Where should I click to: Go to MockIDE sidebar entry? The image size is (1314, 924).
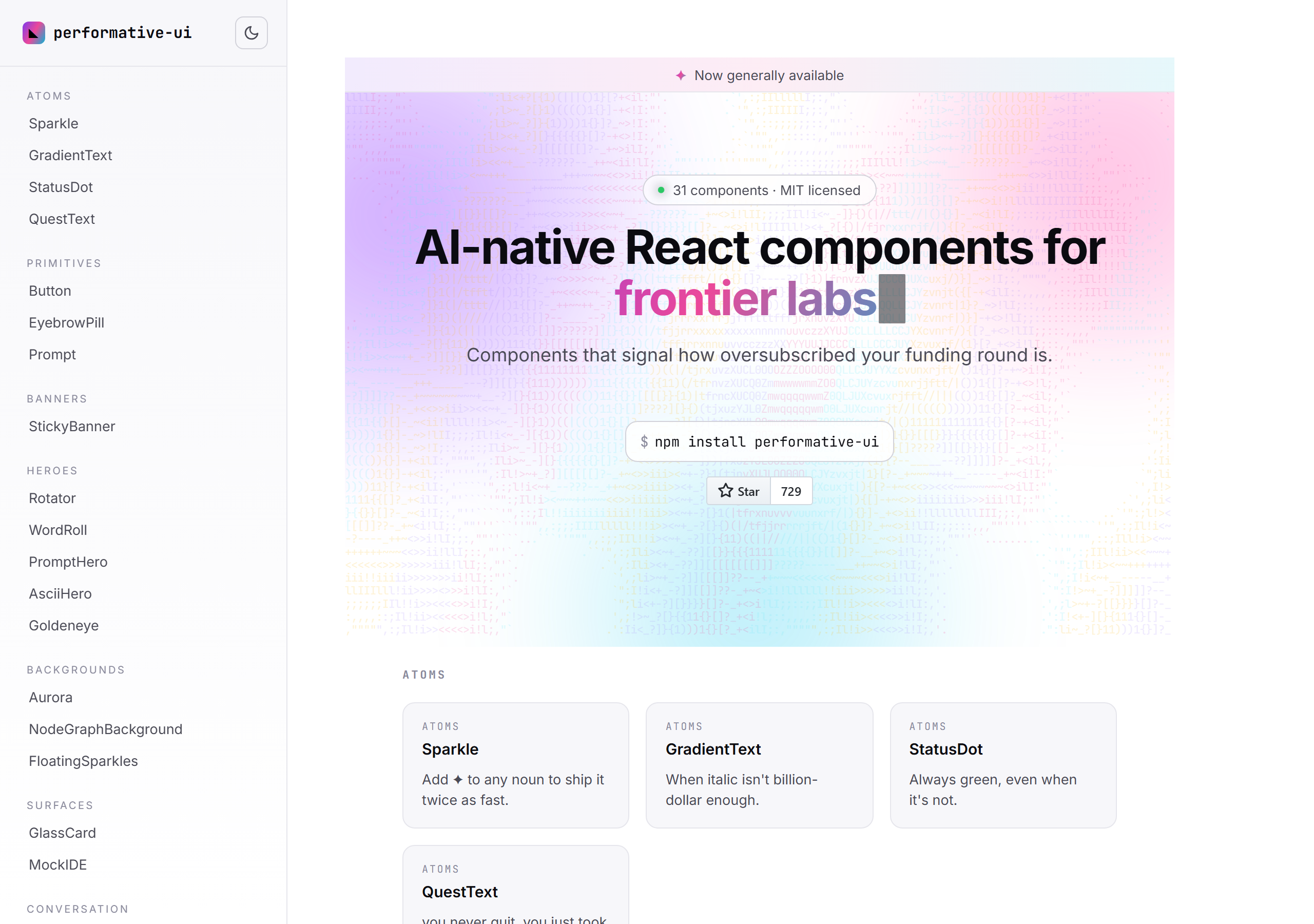58,865
